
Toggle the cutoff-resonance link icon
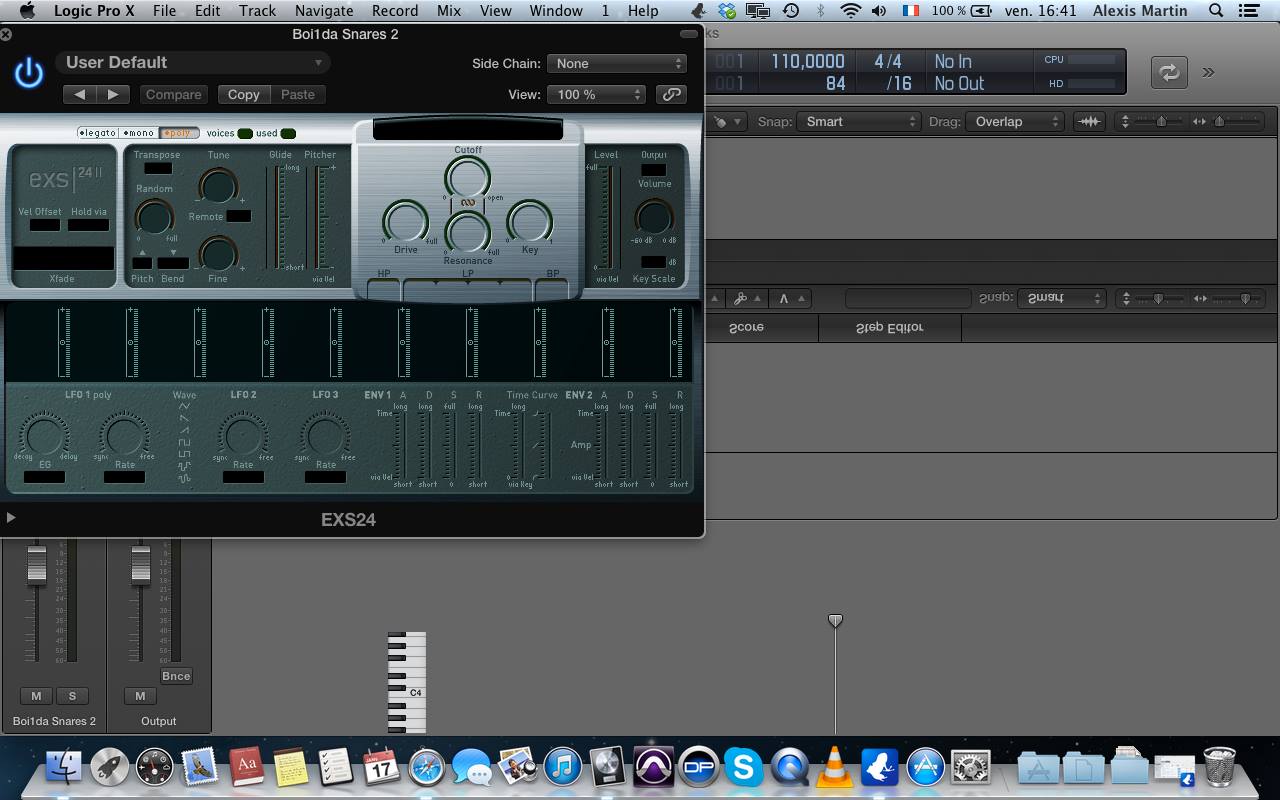click(x=467, y=203)
